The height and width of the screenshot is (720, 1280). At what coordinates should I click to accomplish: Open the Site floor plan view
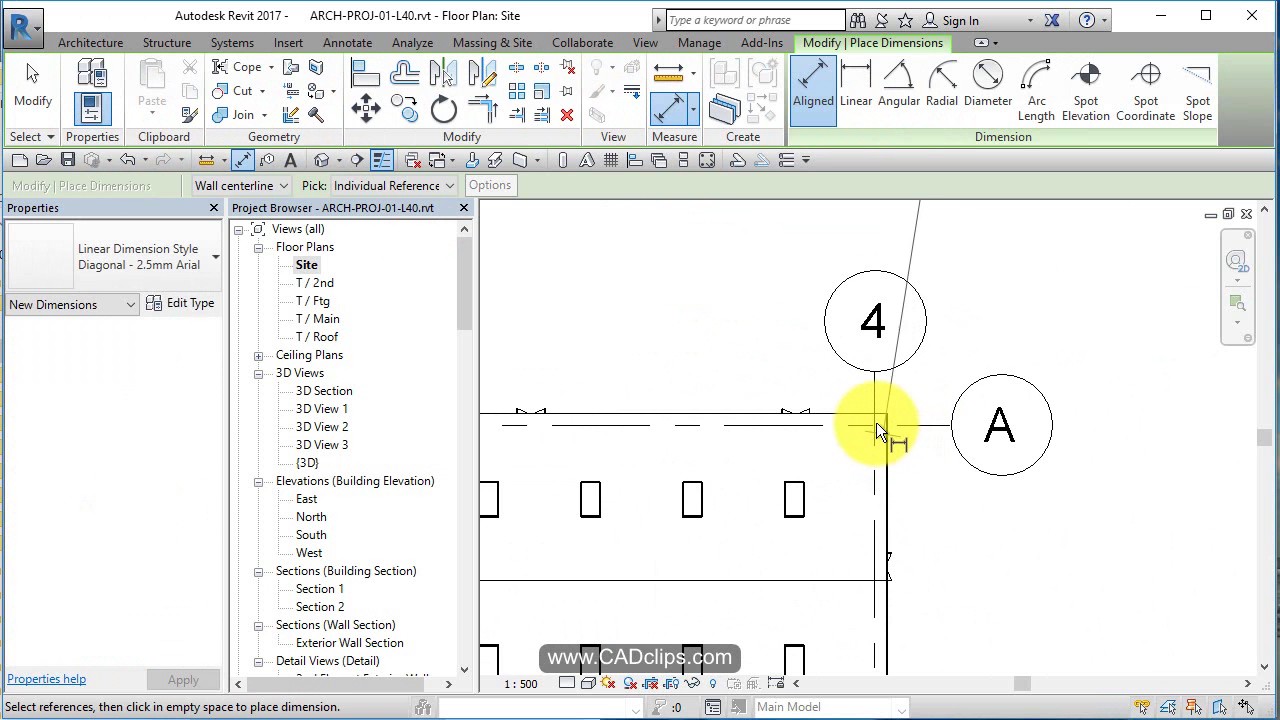pyautogui.click(x=306, y=264)
